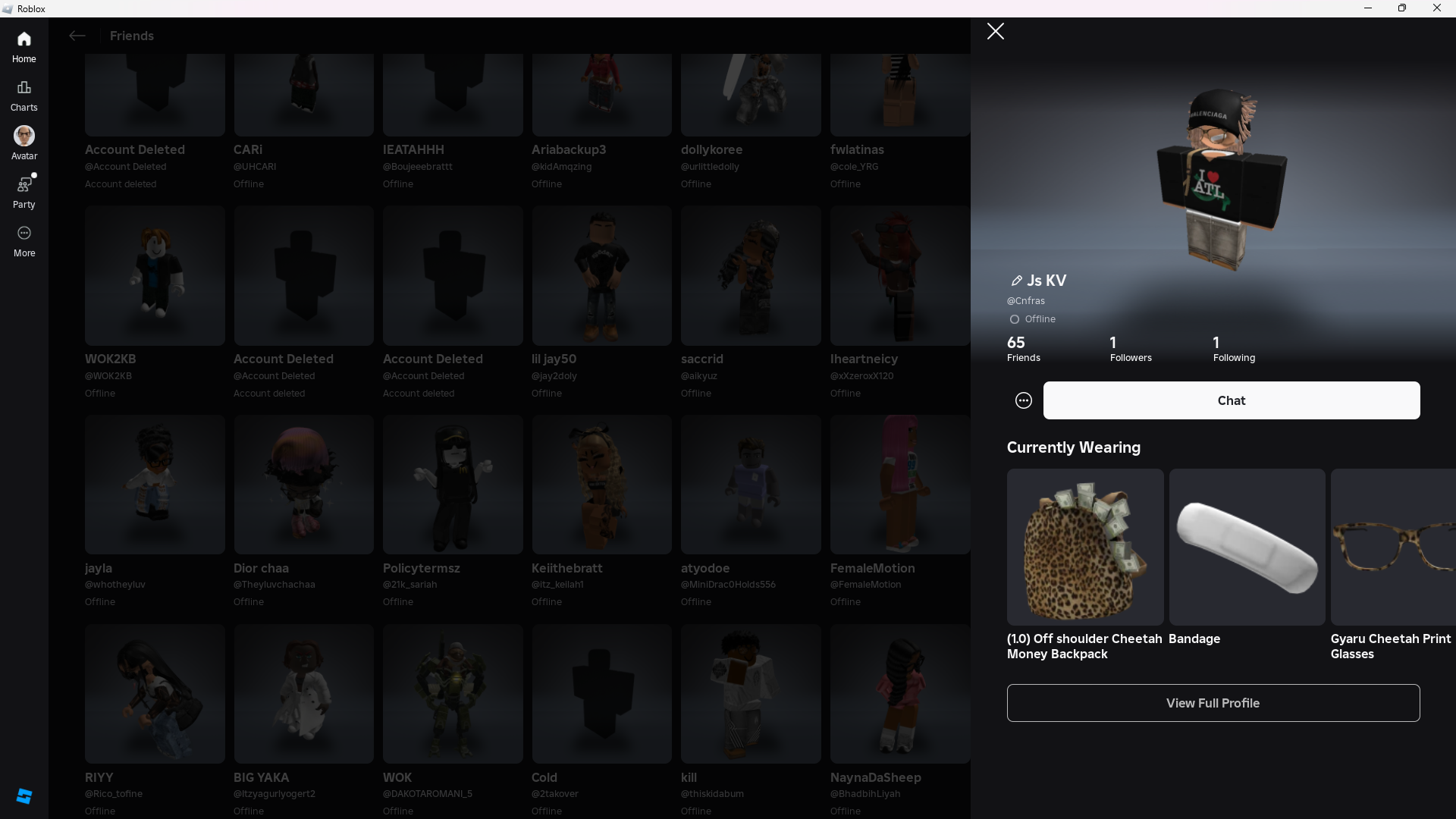
Task: Open the more options button beside Chat
Action: [x=1023, y=400]
